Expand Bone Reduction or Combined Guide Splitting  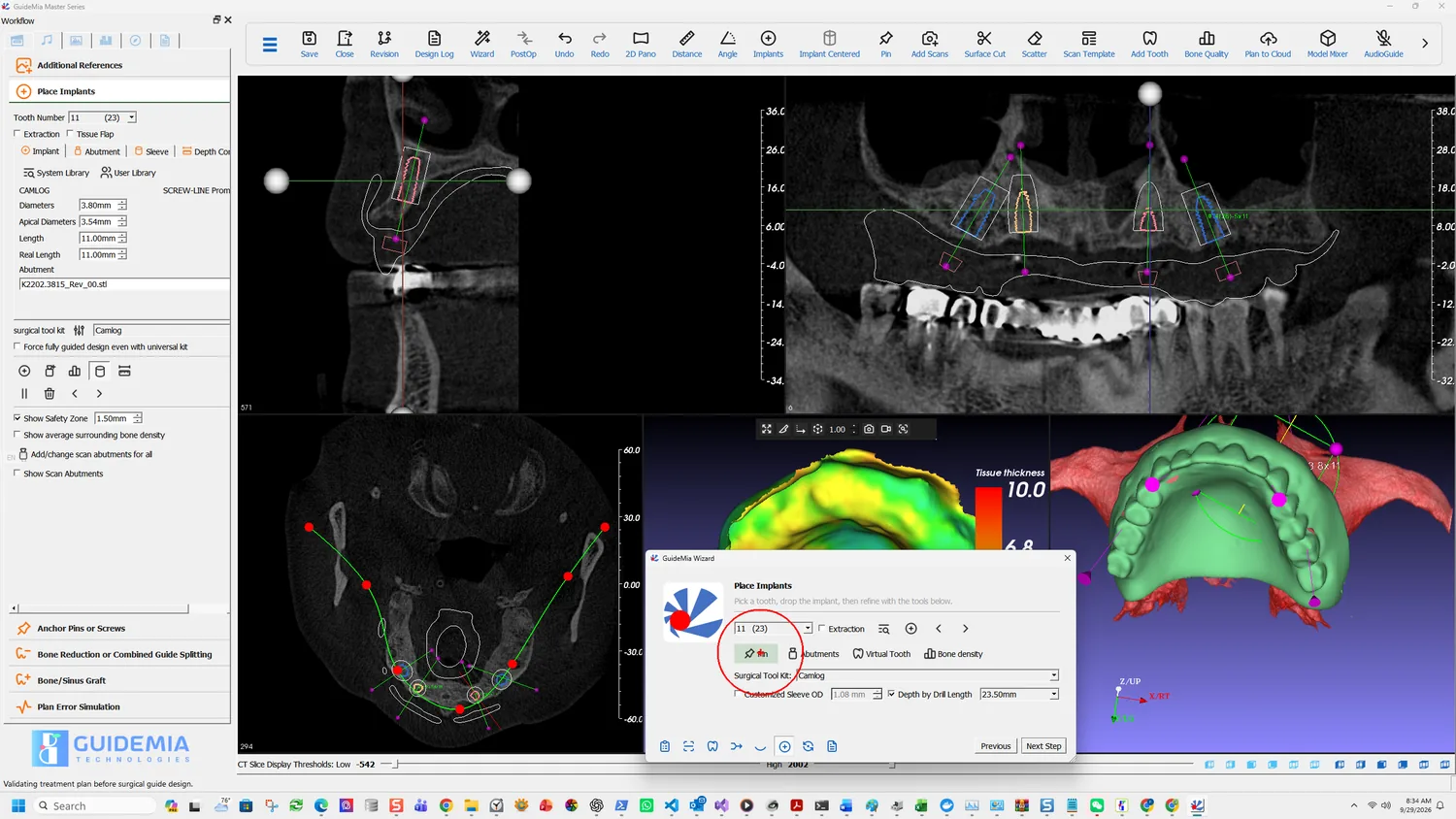119,655
